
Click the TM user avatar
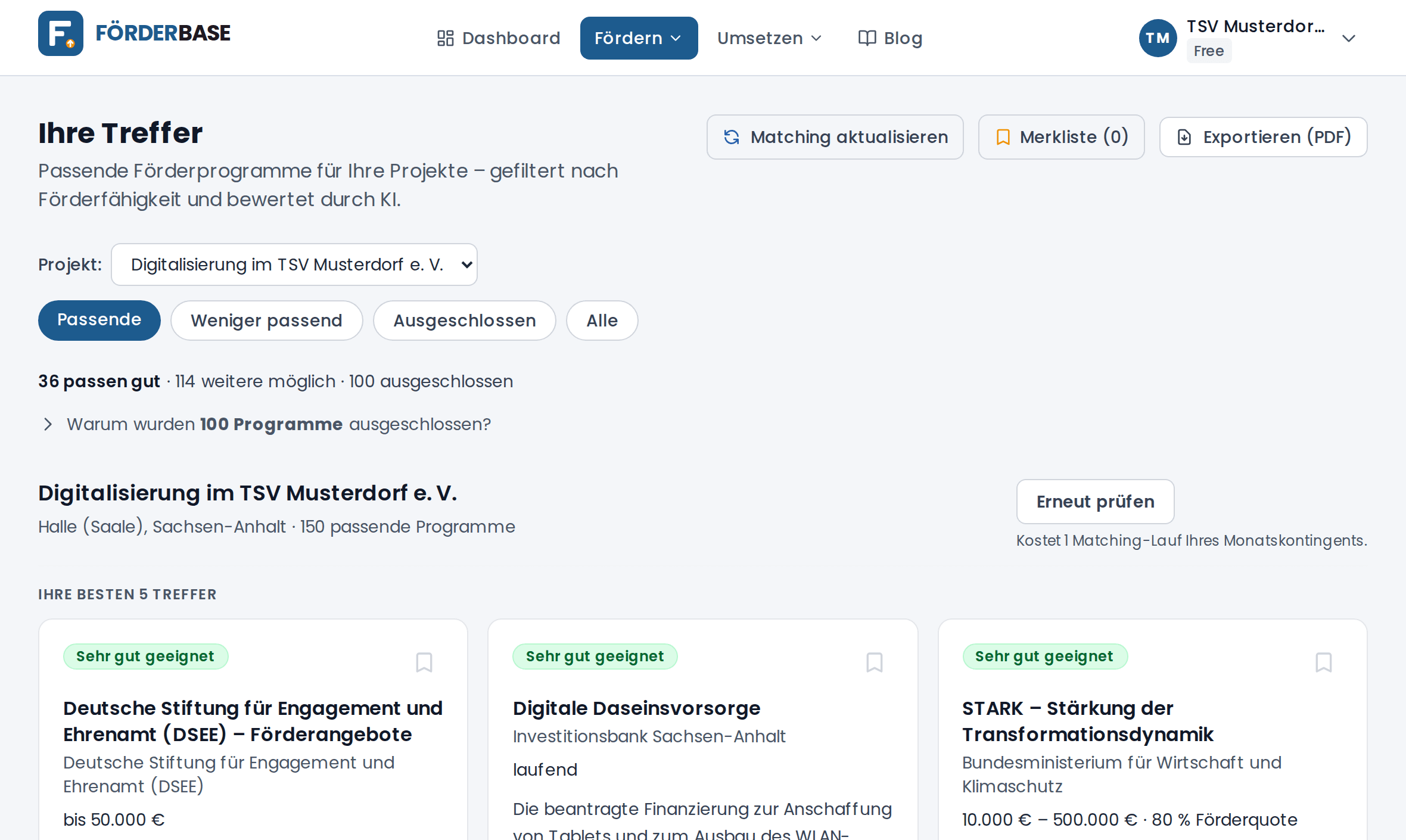1158,38
